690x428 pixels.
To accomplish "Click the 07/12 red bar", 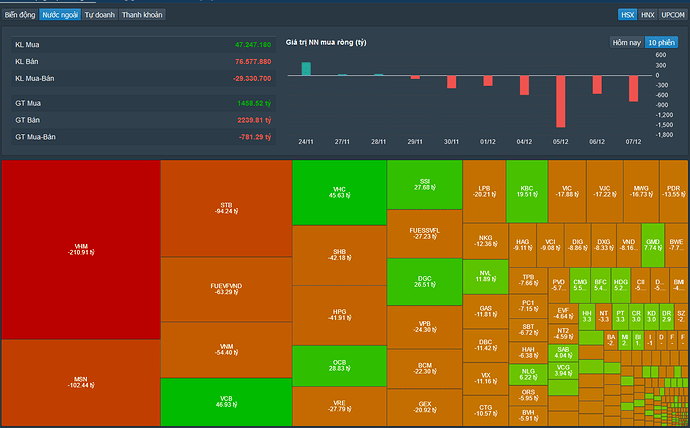I will click(633, 88).
